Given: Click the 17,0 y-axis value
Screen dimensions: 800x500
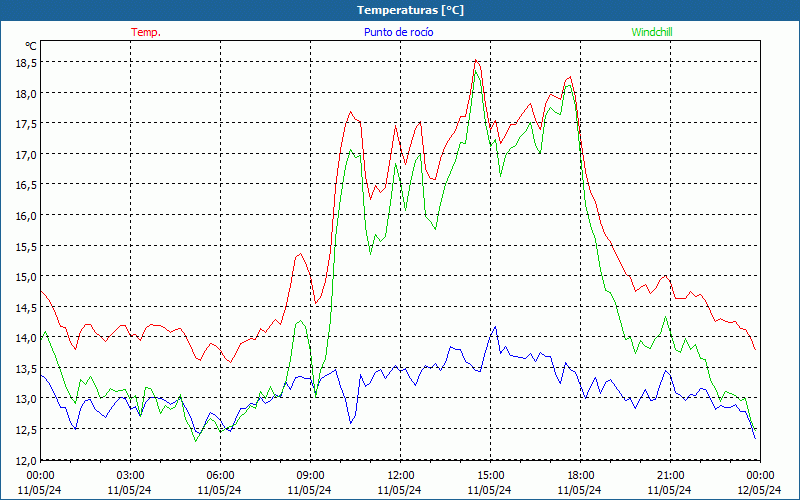Looking at the screenshot, I should click(x=28, y=154).
